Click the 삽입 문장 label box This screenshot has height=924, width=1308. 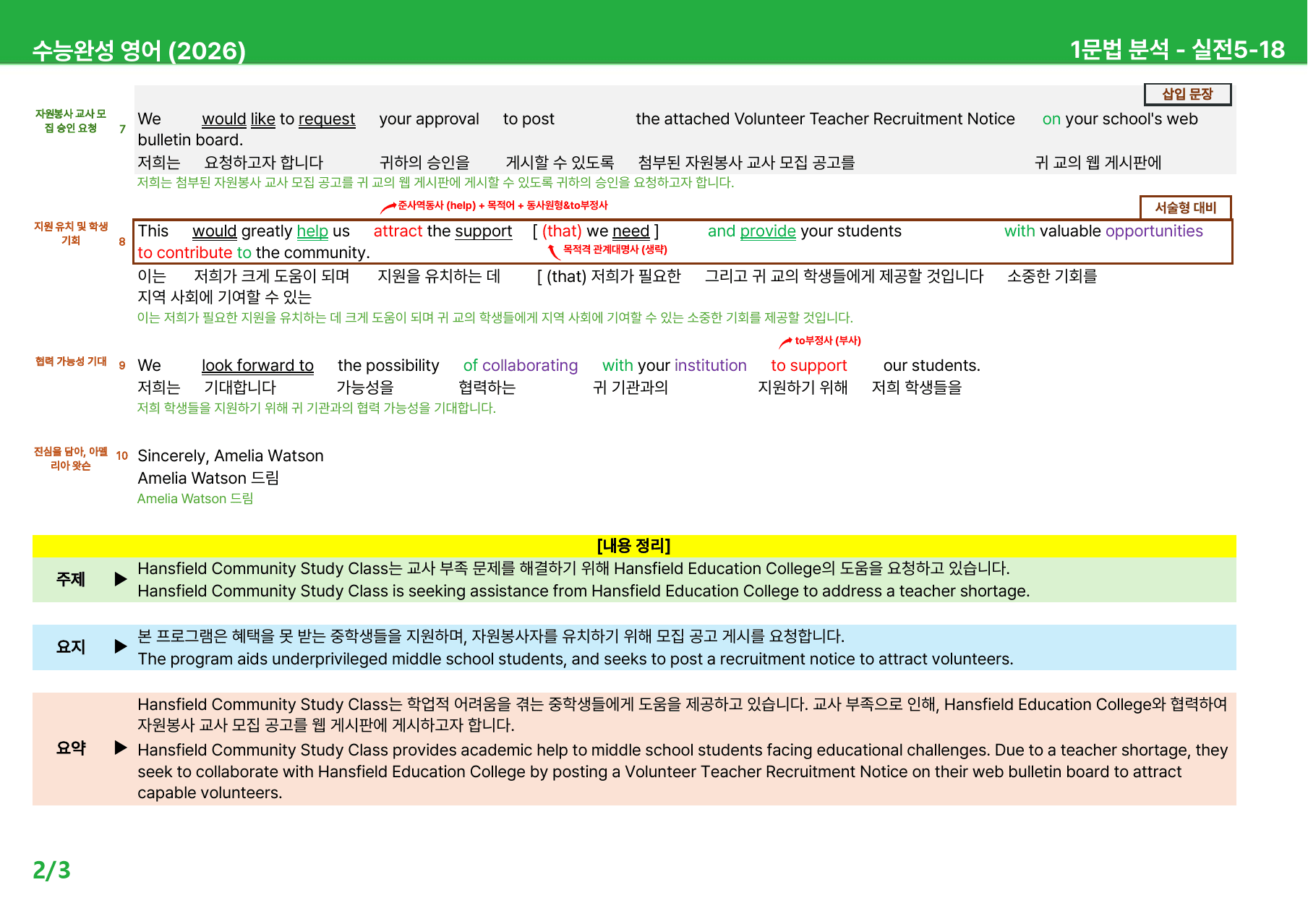[1187, 94]
